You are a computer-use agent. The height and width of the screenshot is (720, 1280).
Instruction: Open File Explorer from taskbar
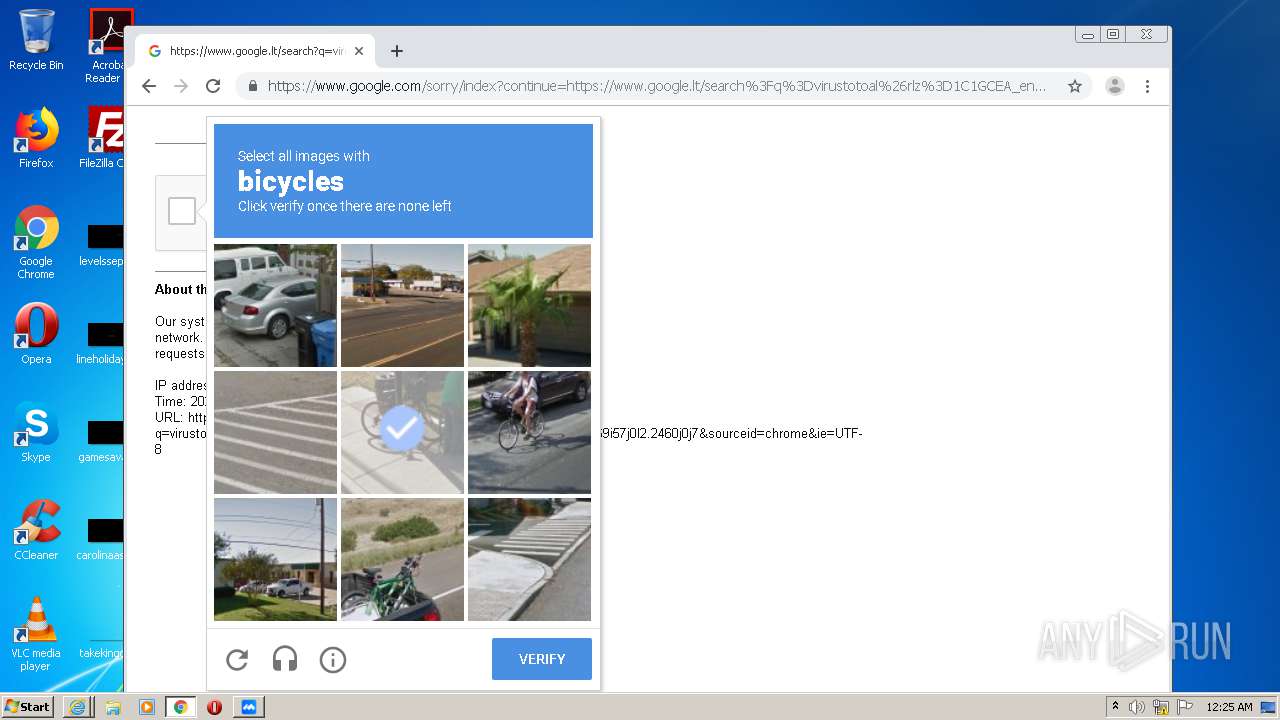(x=113, y=707)
